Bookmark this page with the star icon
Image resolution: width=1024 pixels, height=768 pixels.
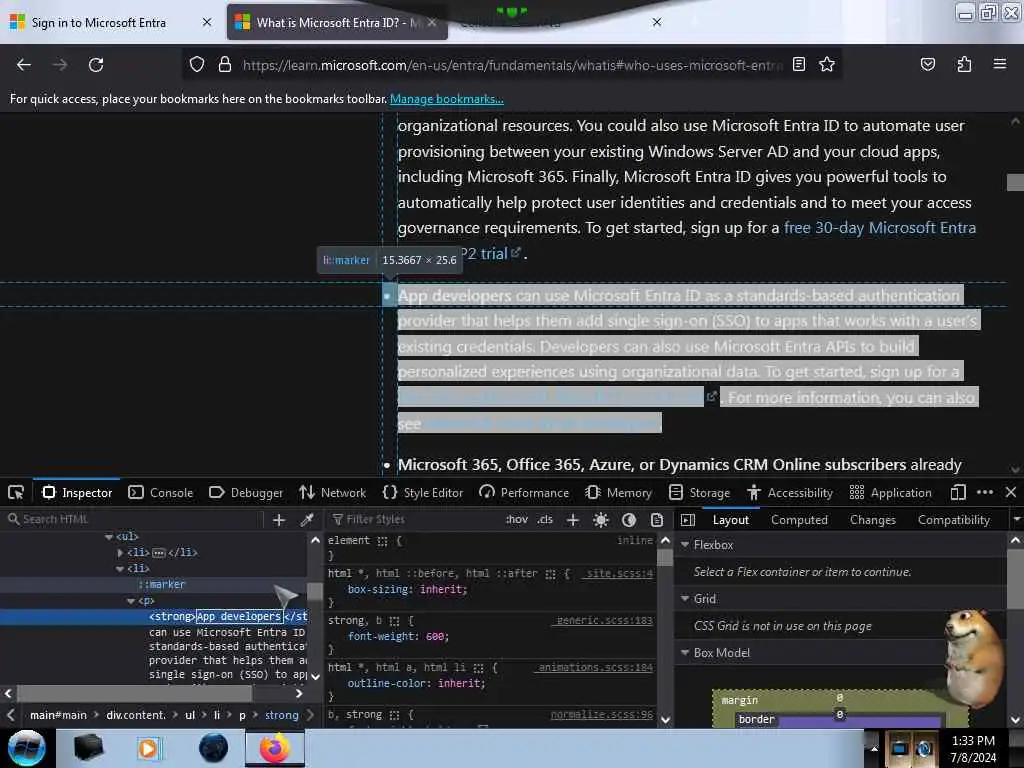coord(827,64)
